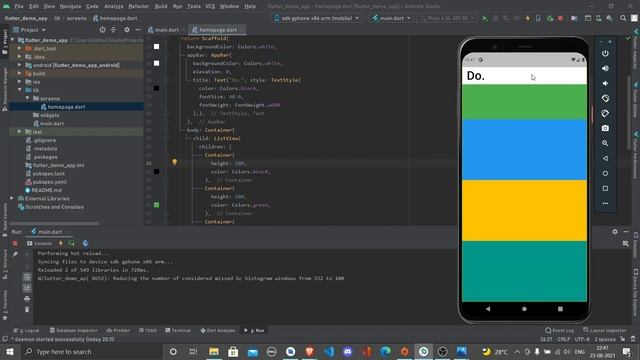Open the device selector dropdown sdk gphone x86 arm
640x360 pixels.
(x=317, y=18)
